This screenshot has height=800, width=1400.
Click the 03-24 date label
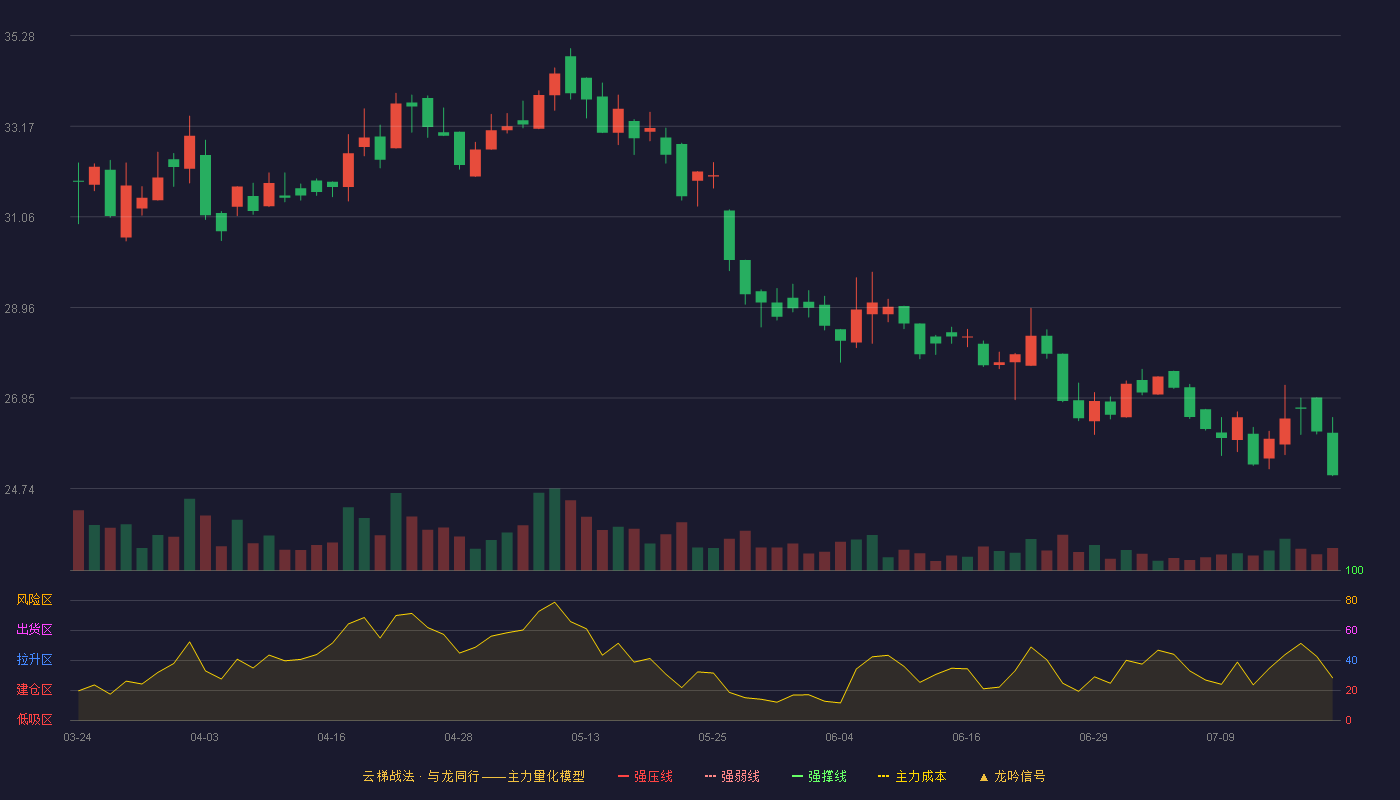point(77,737)
